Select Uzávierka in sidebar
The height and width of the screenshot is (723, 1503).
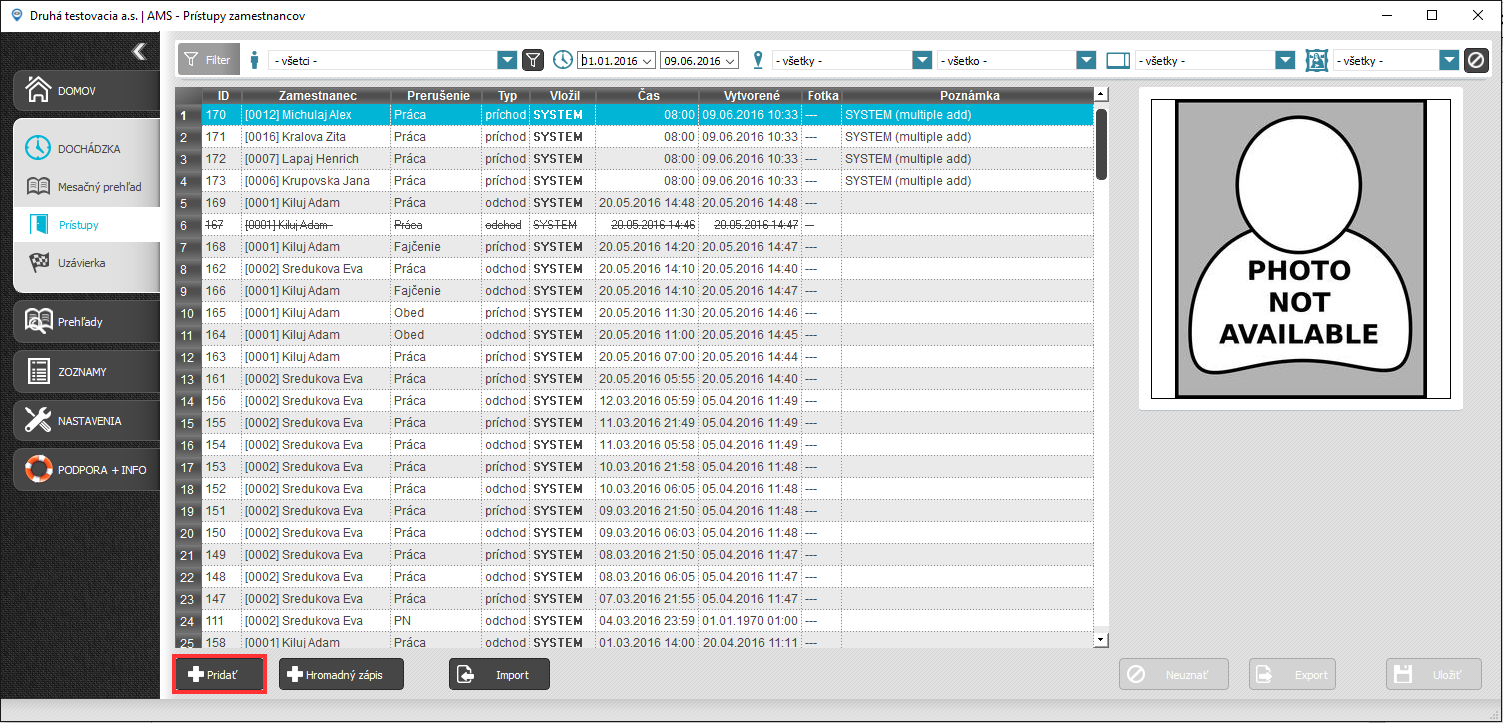click(x=84, y=263)
